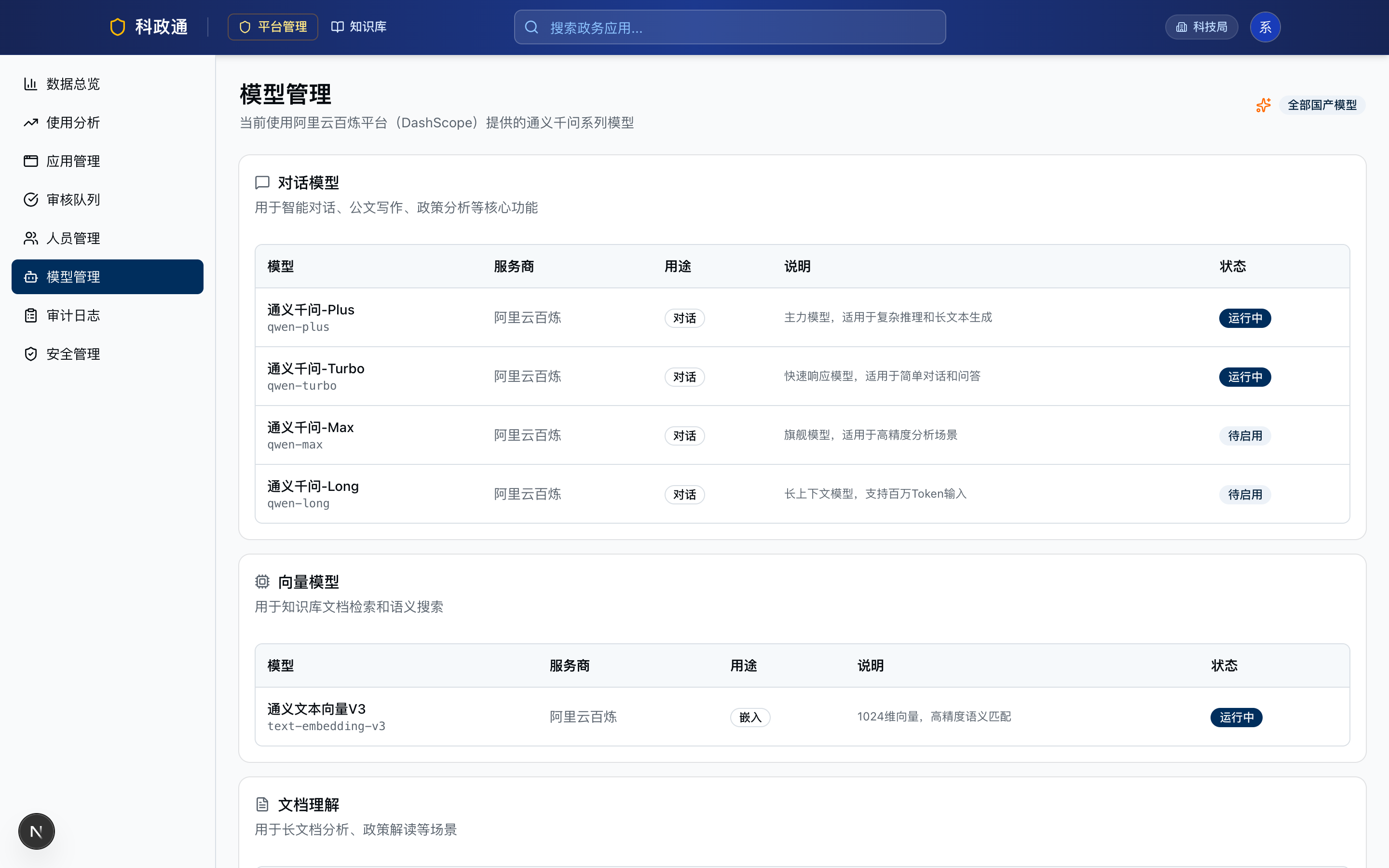The image size is (1389, 868).
Task: Open the 知识库 tab
Action: (x=359, y=27)
